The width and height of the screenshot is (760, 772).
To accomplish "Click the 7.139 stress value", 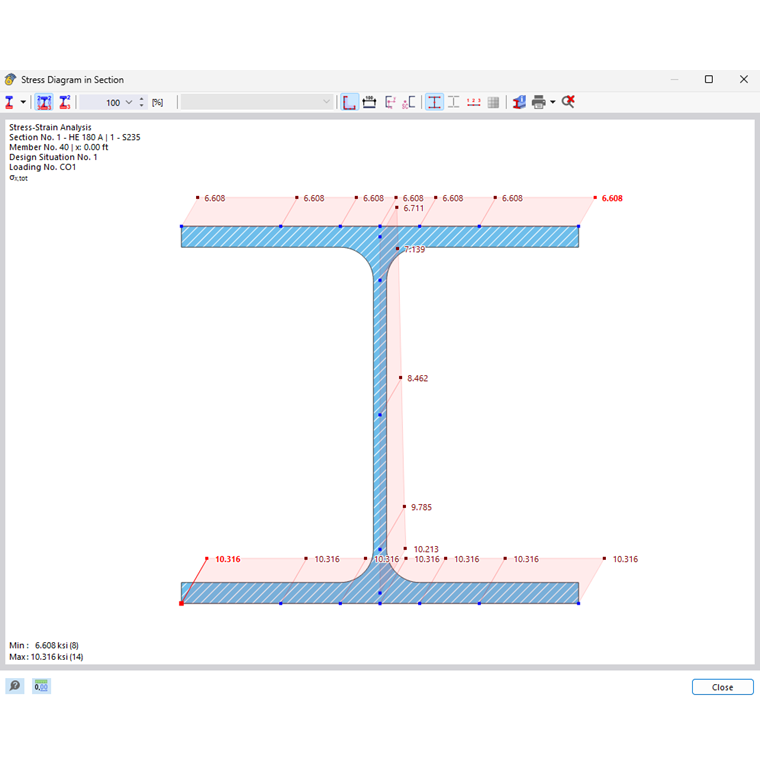I will (414, 250).
